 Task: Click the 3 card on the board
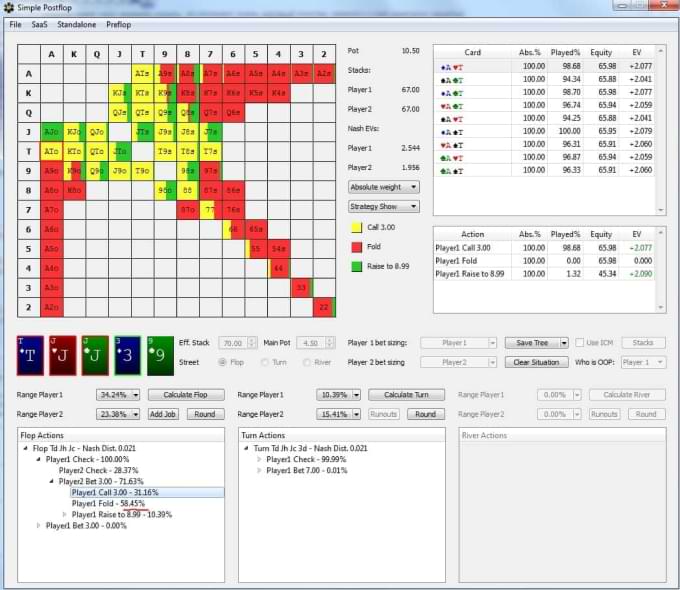(127, 355)
